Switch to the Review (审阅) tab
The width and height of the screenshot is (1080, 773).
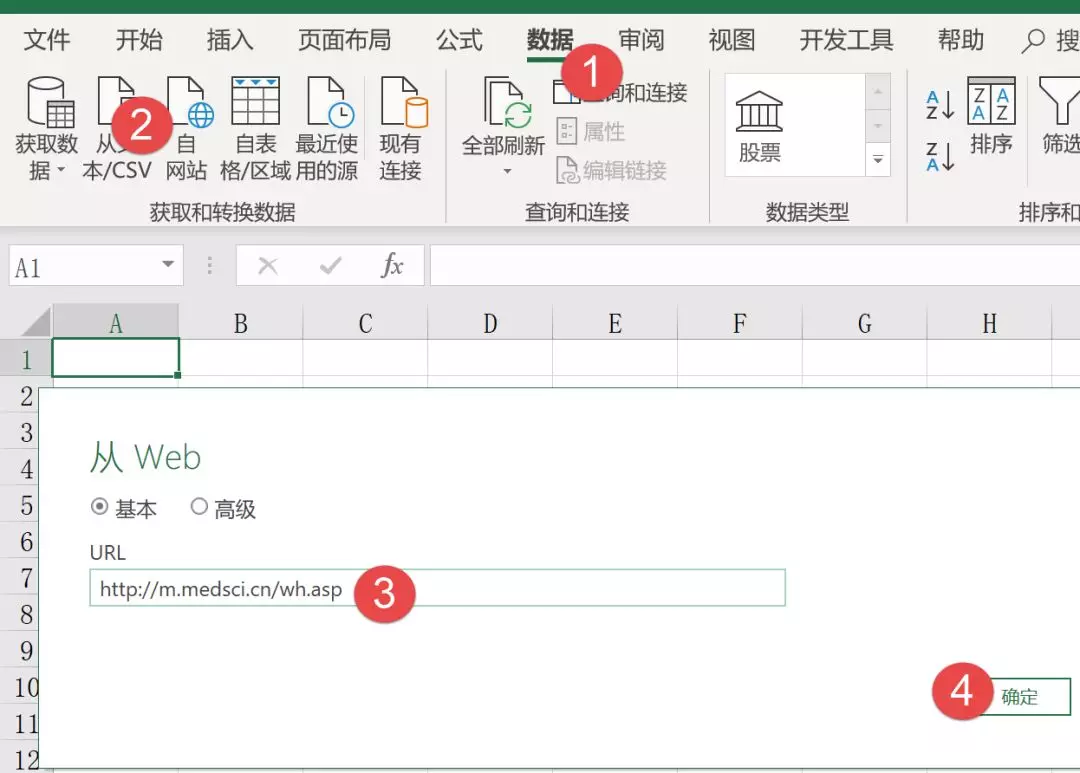coord(641,40)
